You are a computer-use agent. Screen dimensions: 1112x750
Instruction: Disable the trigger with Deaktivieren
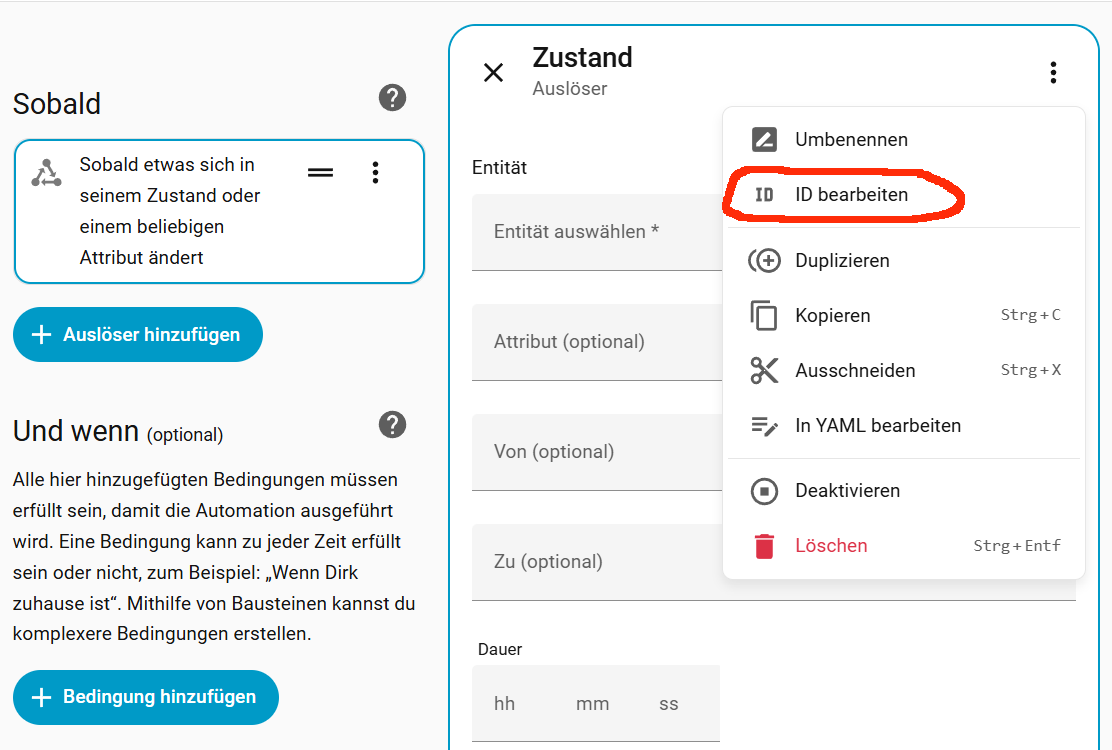coord(847,491)
